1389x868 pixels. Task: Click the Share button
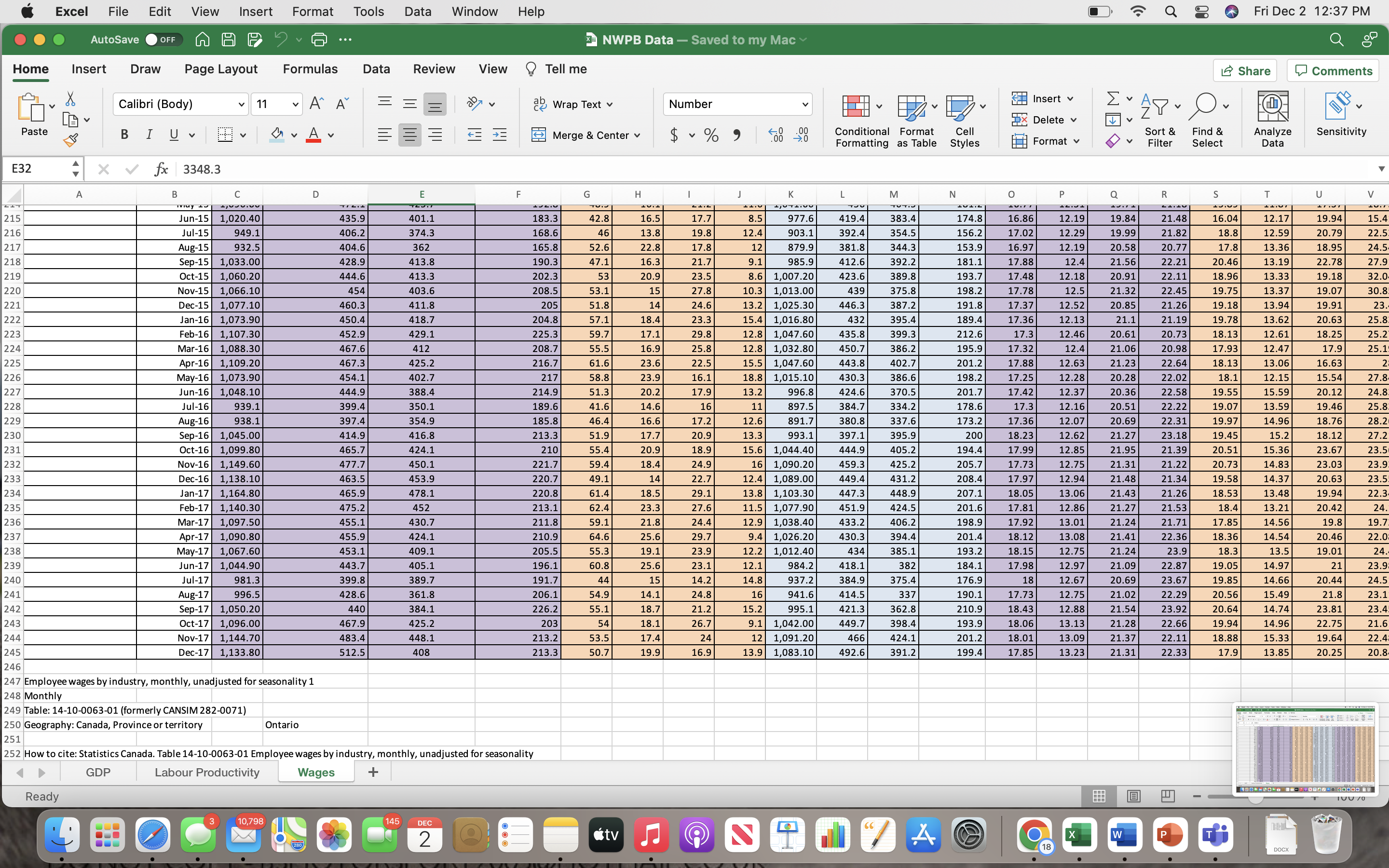[1246, 70]
